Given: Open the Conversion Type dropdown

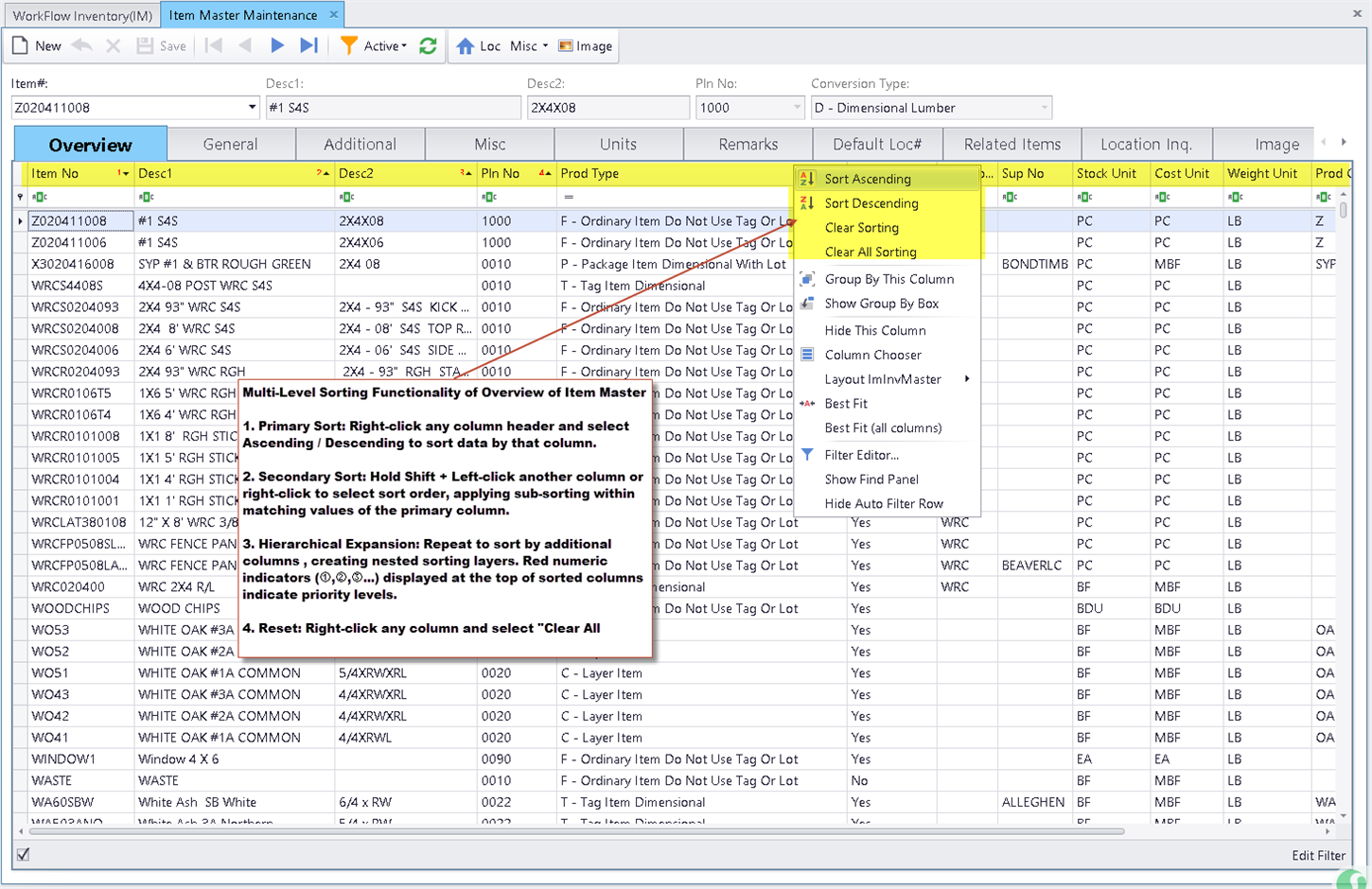Looking at the screenshot, I should (1044, 108).
